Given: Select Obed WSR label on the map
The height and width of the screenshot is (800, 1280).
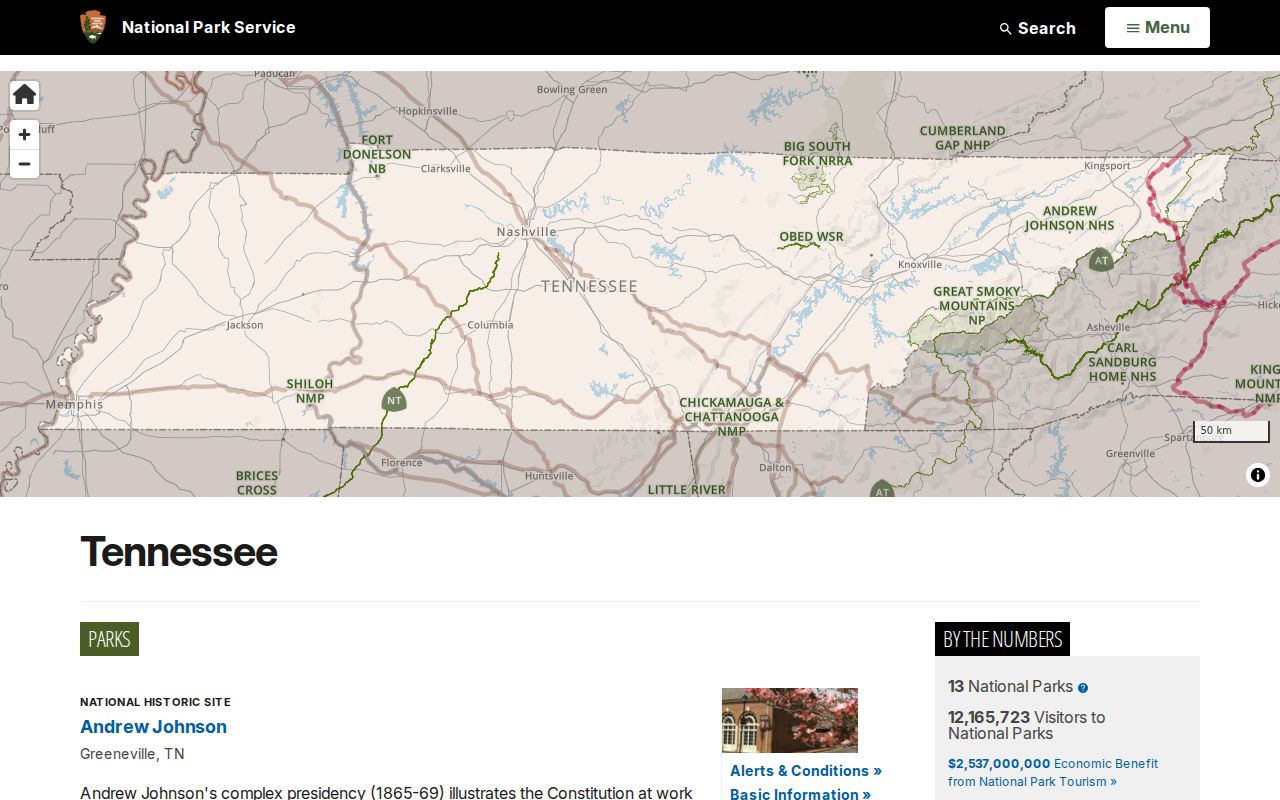Looking at the screenshot, I should coord(811,237).
